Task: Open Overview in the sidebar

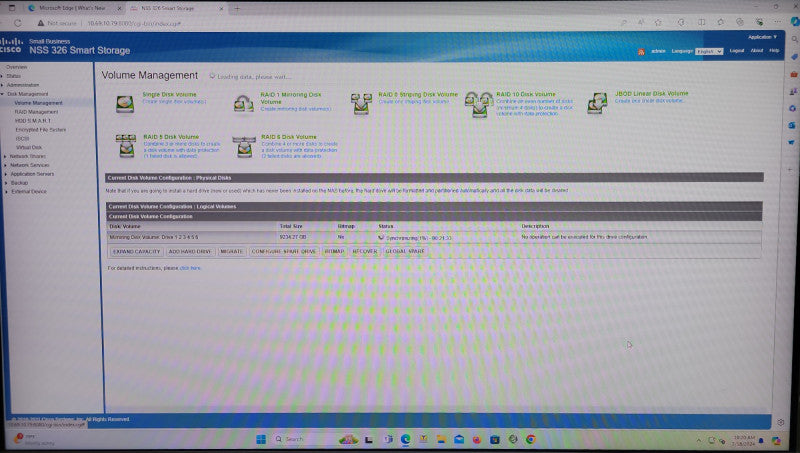Action: pyautogui.click(x=17, y=67)
